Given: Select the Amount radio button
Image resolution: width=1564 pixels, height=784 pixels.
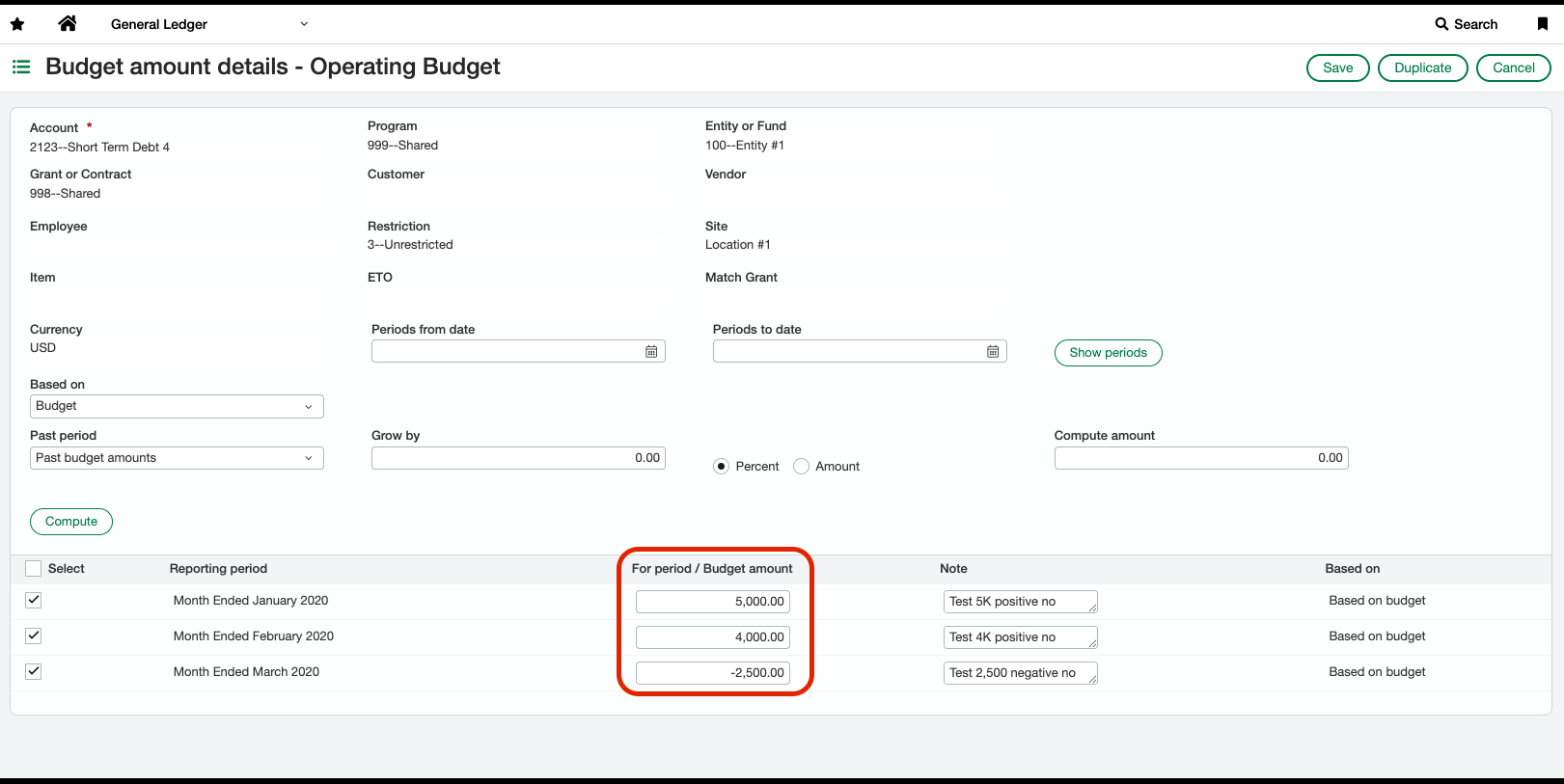Looking at the screenshot, I should coord(801,467).
